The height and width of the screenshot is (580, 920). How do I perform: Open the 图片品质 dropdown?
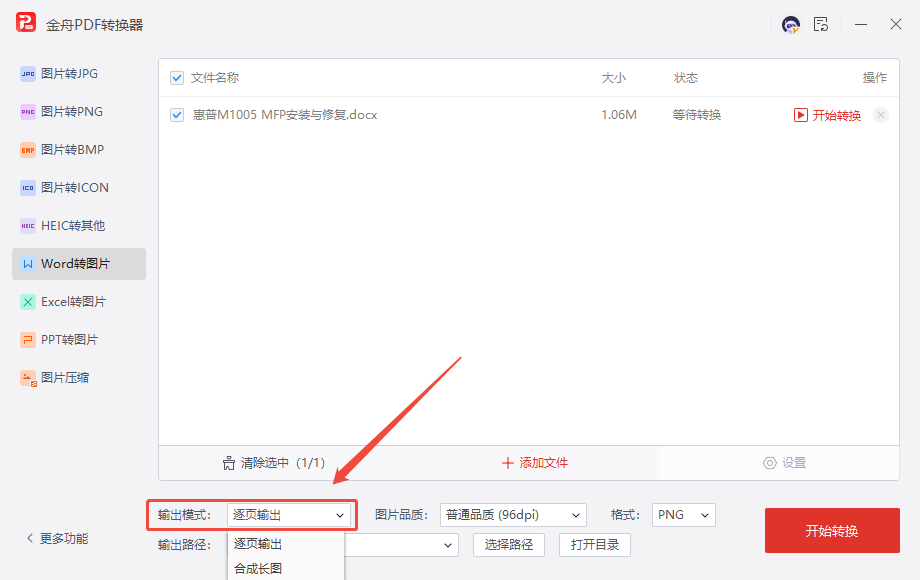[x=513, y=515]
